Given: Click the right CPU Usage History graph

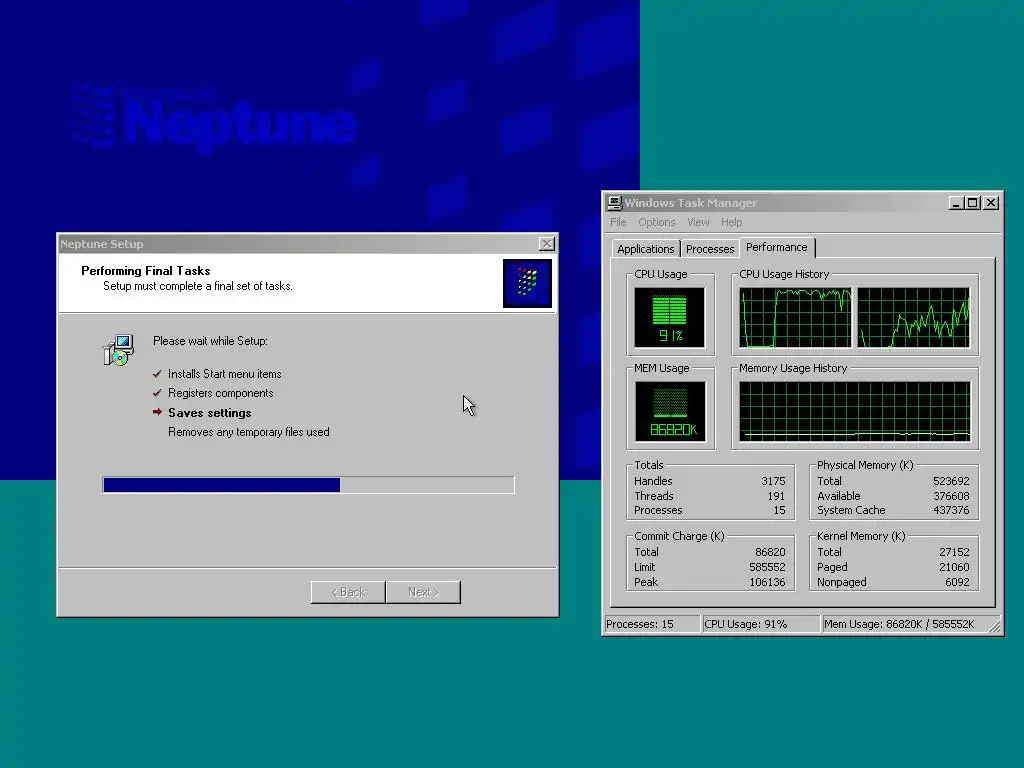Looking at the screenshot, I should point(913,317).
